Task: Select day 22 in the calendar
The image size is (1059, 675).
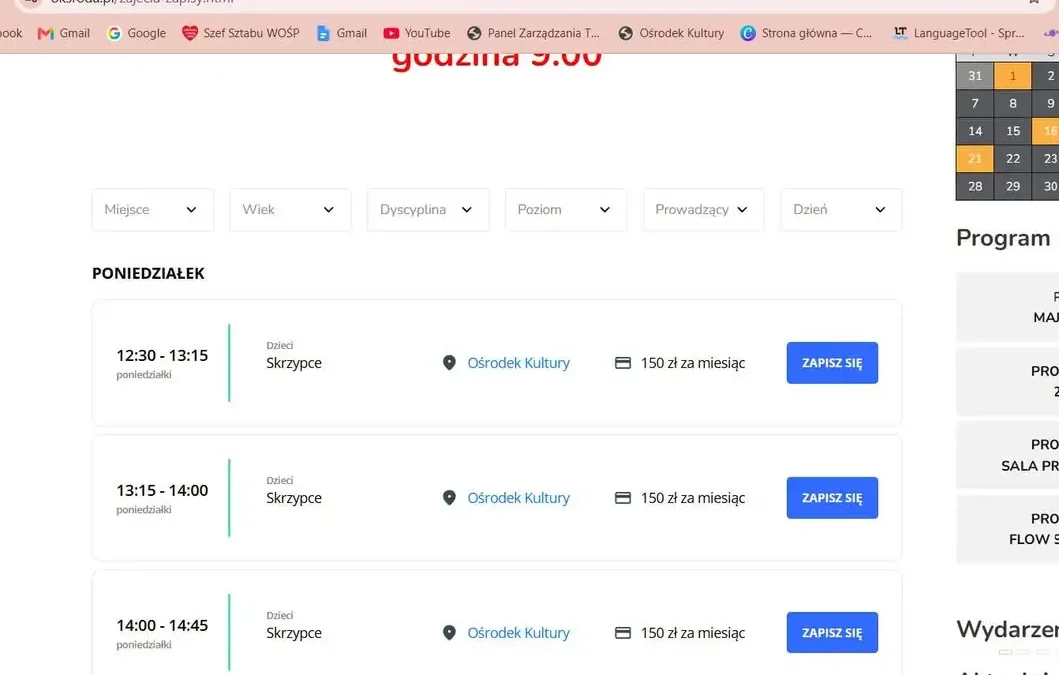Action: 1012,159
